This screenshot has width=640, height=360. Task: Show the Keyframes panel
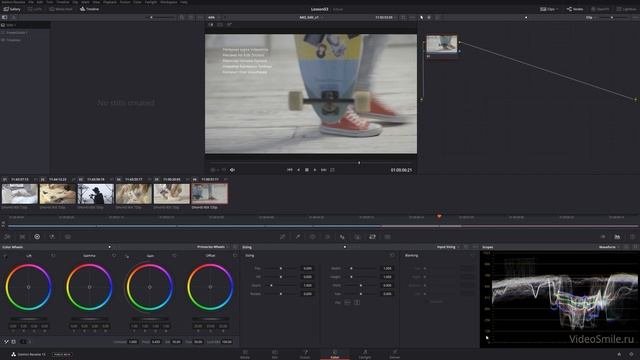602,237
